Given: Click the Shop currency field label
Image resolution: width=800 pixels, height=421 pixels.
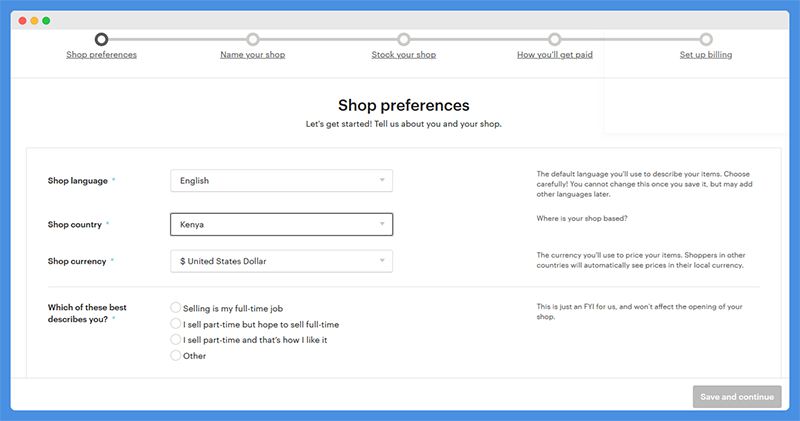Looking at the screenshot, I should [x=77, y=261].
